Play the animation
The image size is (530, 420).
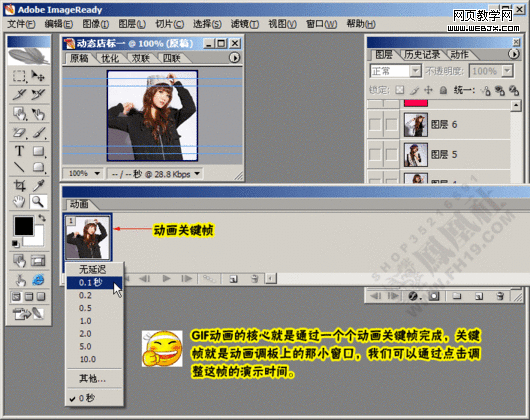pos(166,279)
